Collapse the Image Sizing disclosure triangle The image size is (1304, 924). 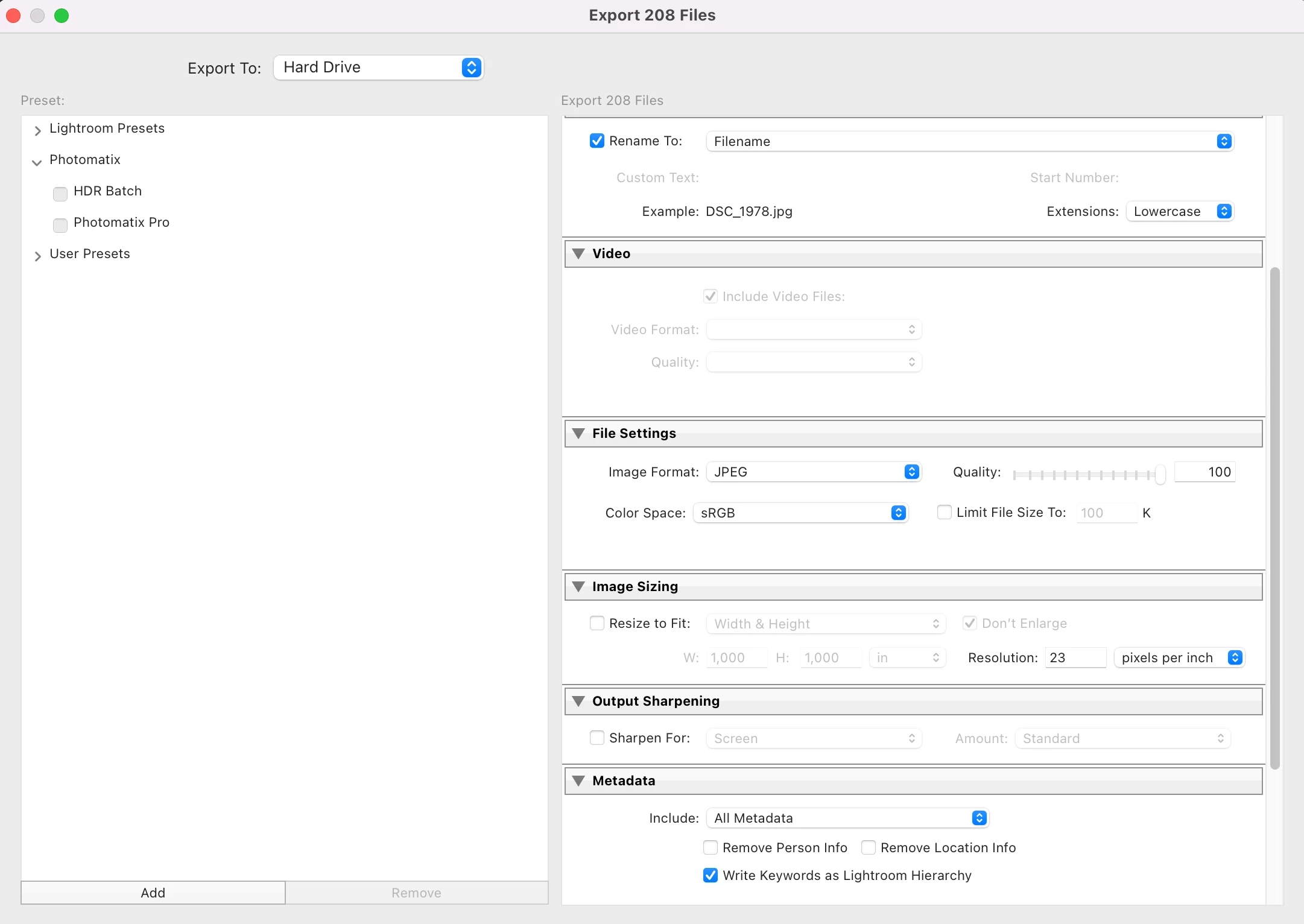578,587
